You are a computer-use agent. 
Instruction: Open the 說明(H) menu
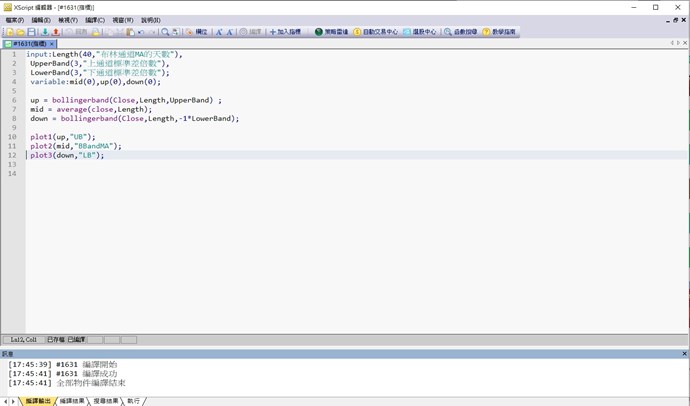[x=150, y=20]
